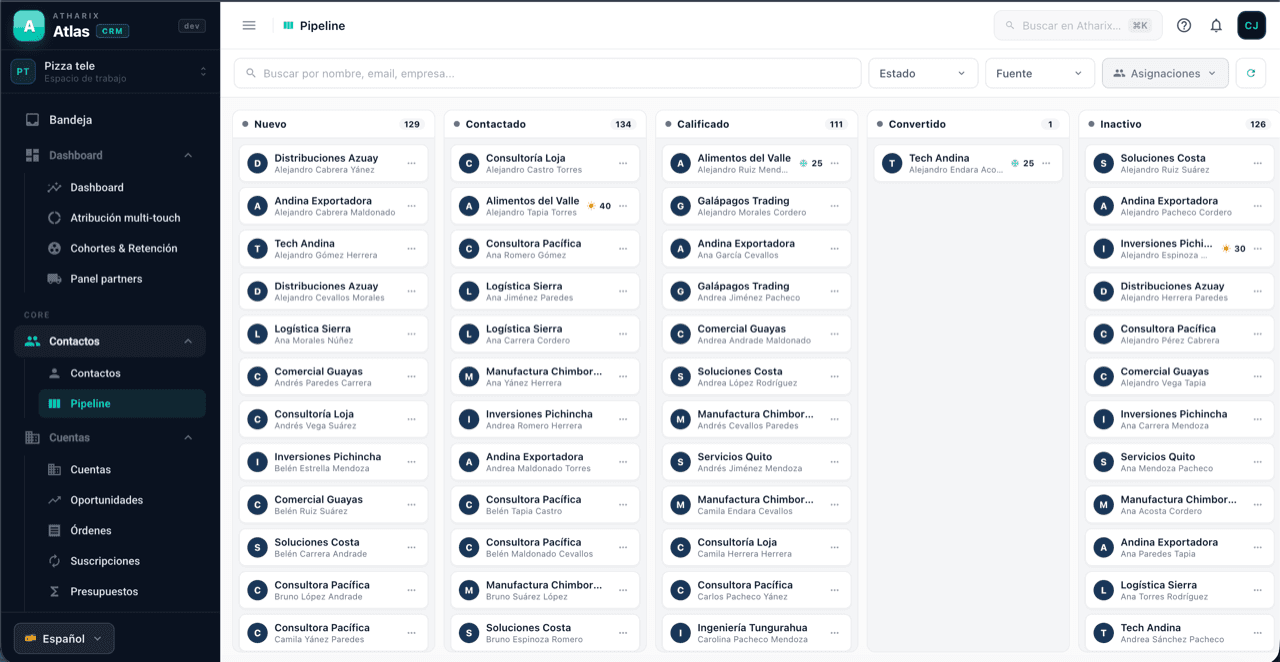Screen dimensions: 1280x662
Task: Open the help question-mark icon
Action: tap(1184, 26)
